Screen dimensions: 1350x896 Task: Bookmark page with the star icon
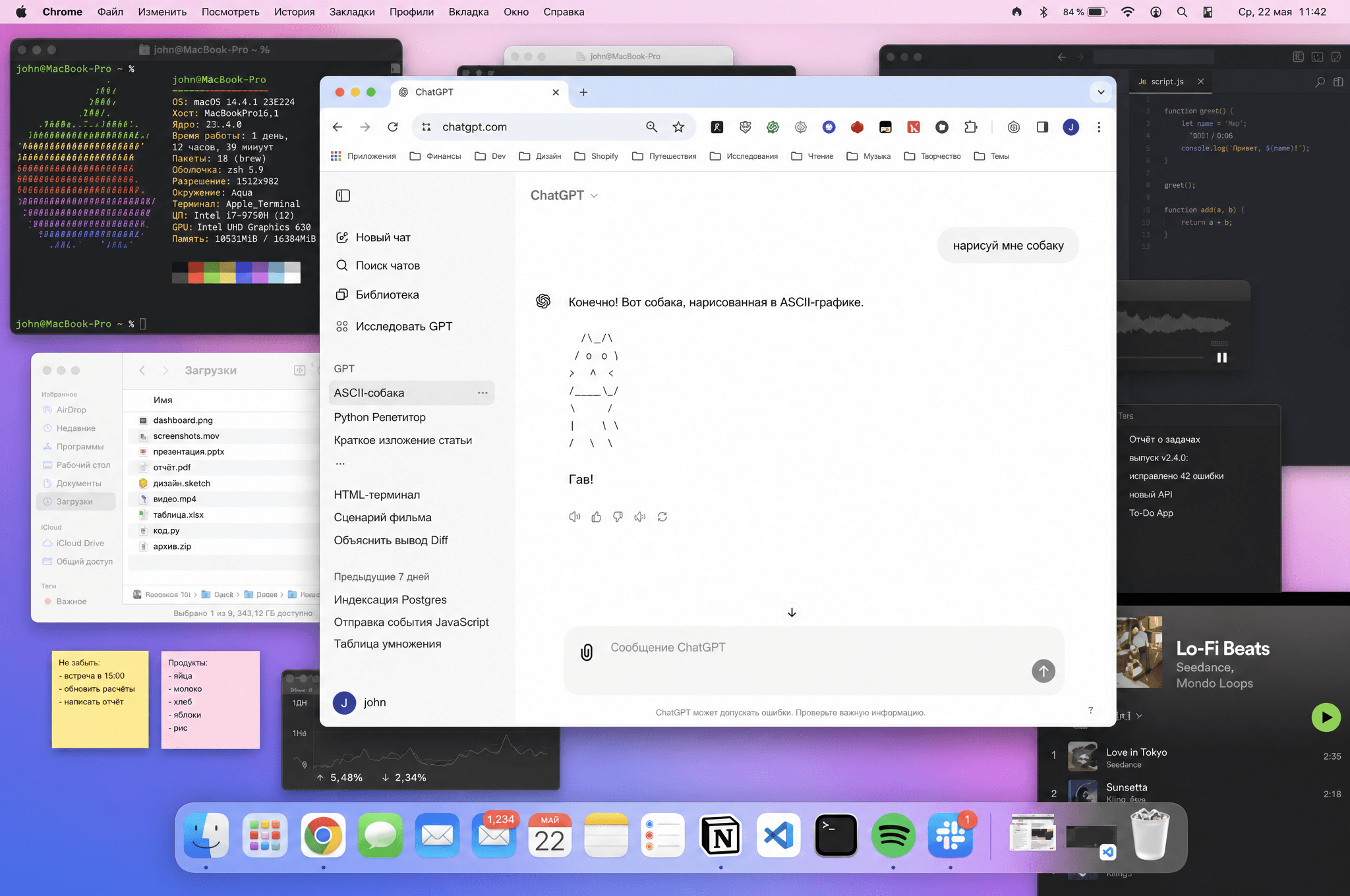tap(678, 127)
